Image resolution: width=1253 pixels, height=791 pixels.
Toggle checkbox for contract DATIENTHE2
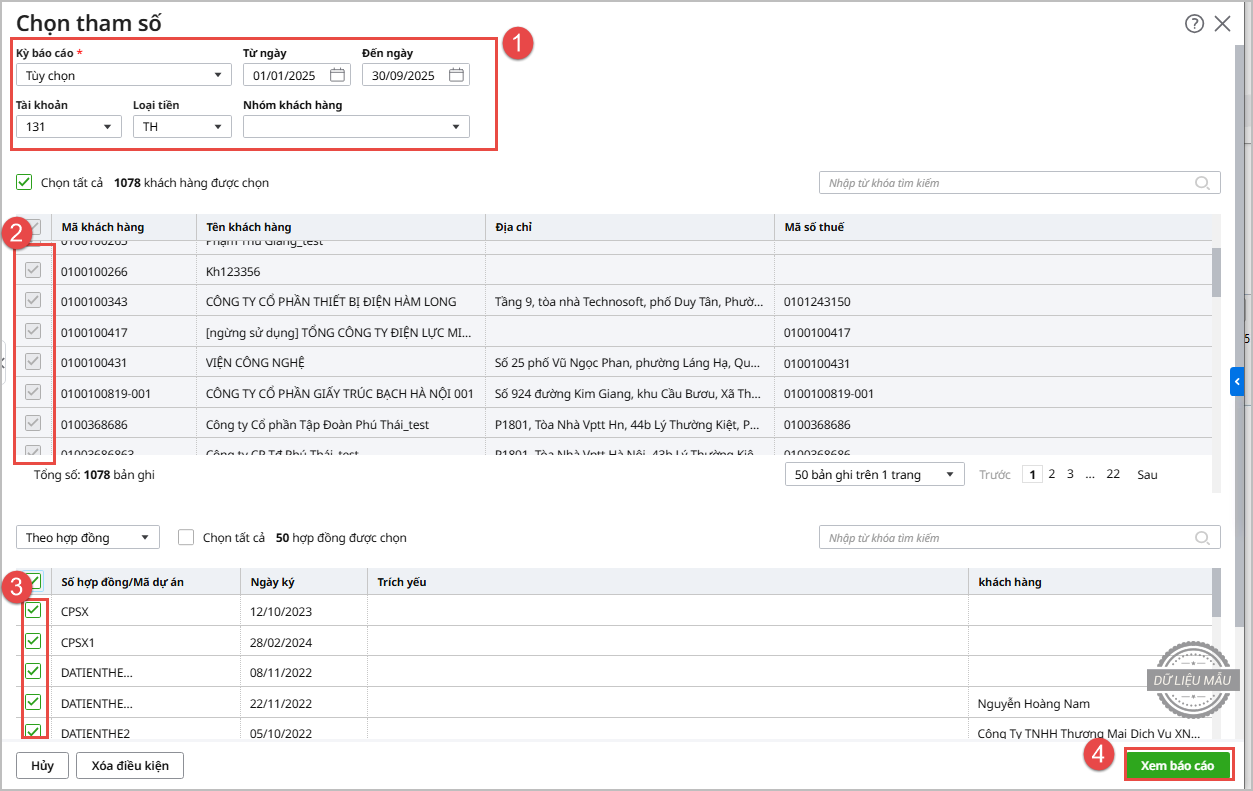(33, 731)
